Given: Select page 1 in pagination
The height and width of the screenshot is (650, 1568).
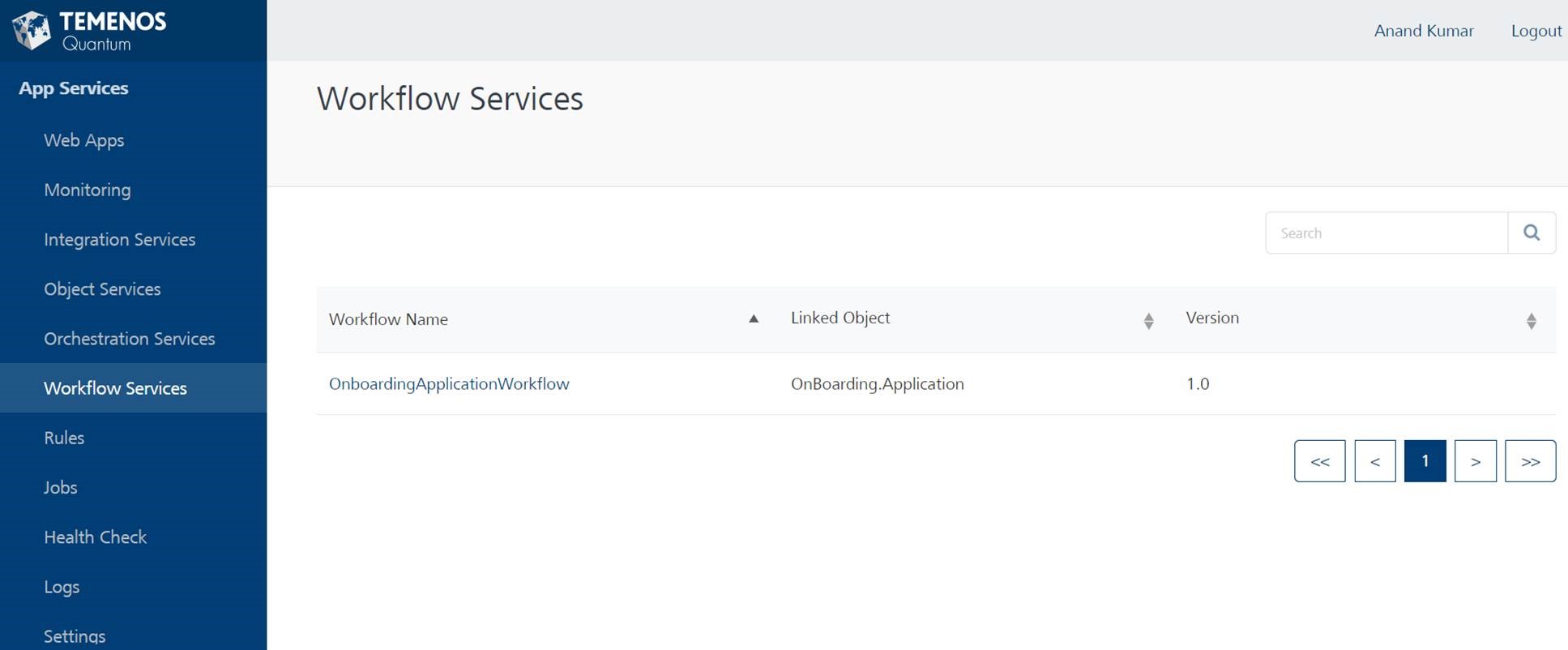Looking at the screenshot, I should coord(1425,461).
